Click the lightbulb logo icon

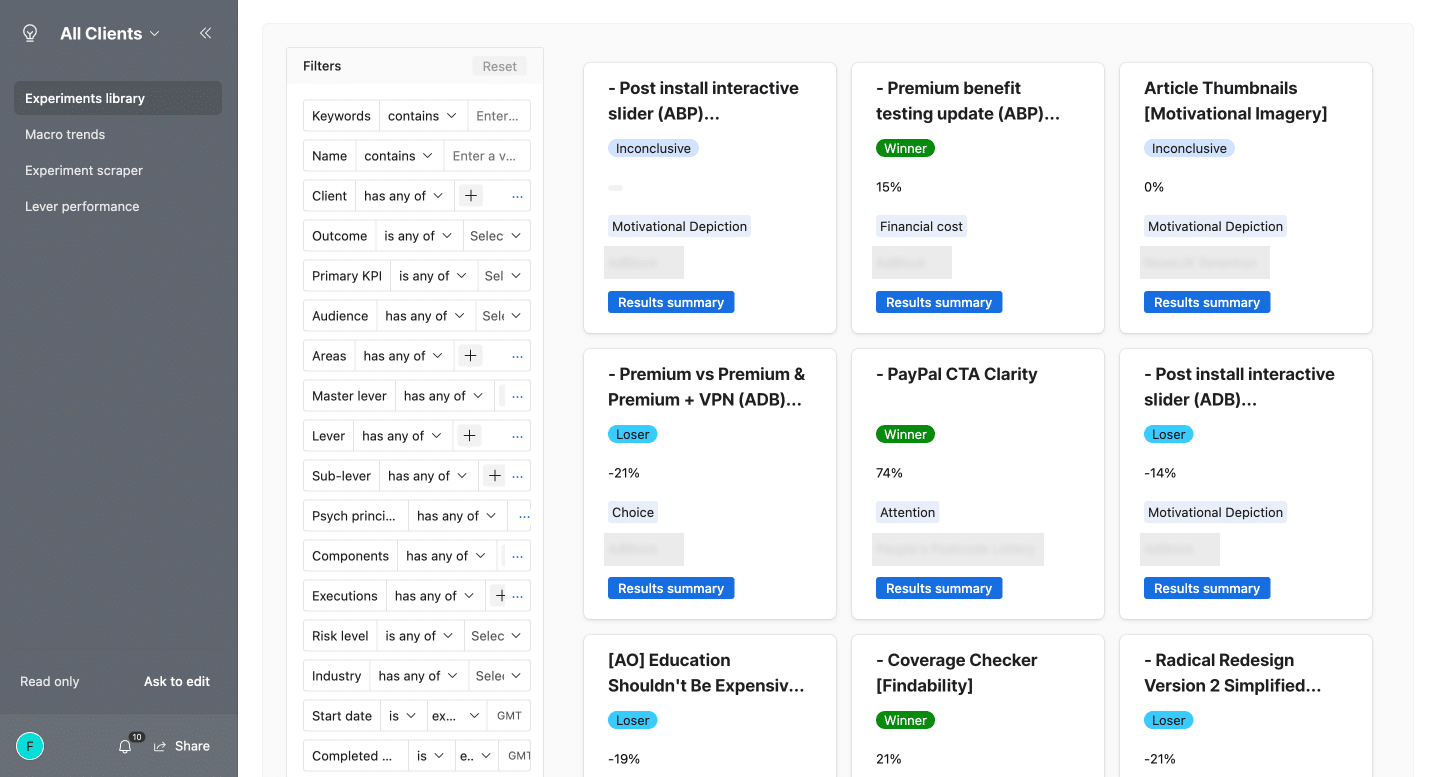pyautogui.click(x=30, y=33)
